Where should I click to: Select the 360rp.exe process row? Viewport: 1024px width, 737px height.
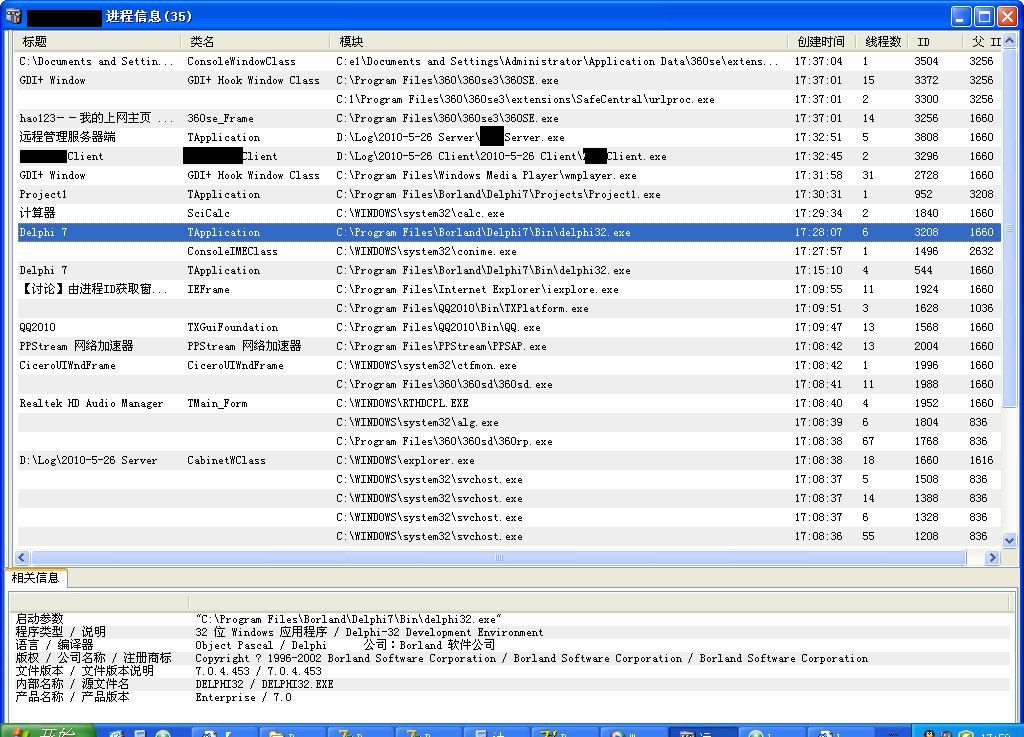tap(509, 441)
